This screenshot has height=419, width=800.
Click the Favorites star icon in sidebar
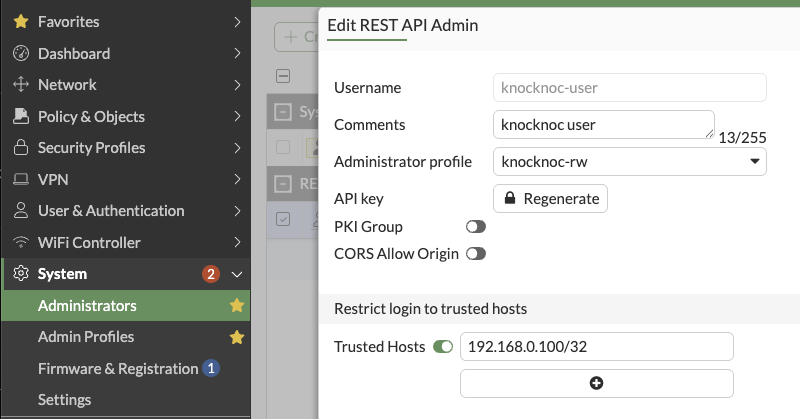click(20, 21)
